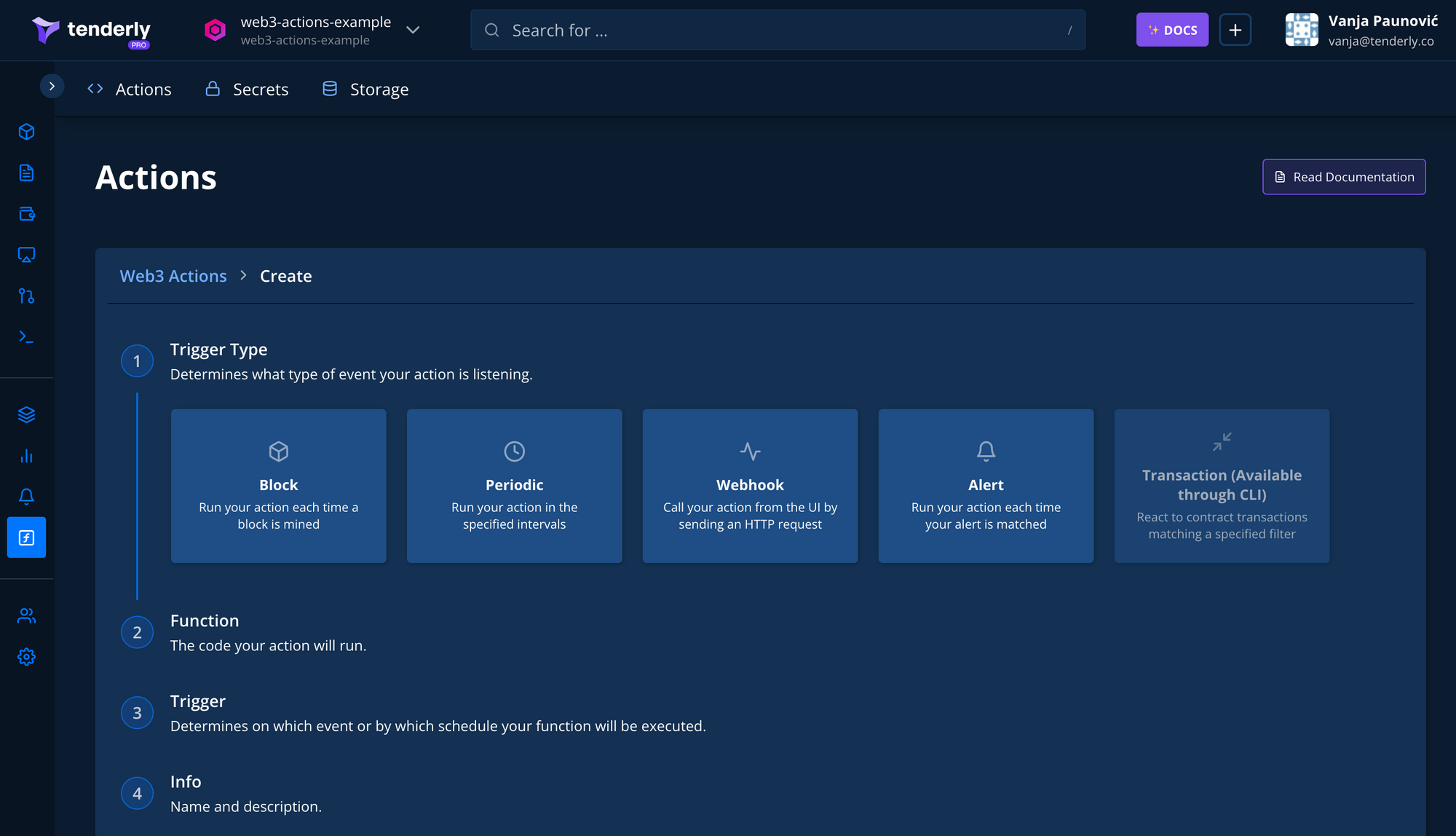Open the document icon in sidebar
1456x836 pixels.
point(26,173)
